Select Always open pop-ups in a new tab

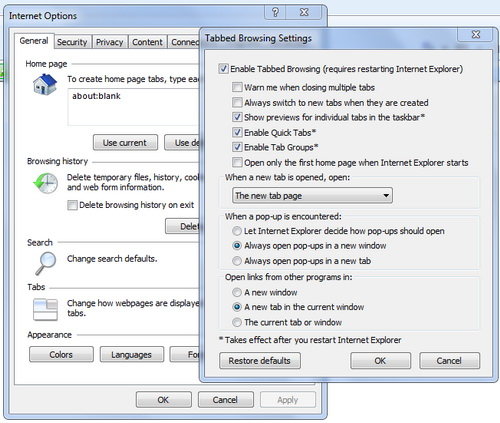237,261
